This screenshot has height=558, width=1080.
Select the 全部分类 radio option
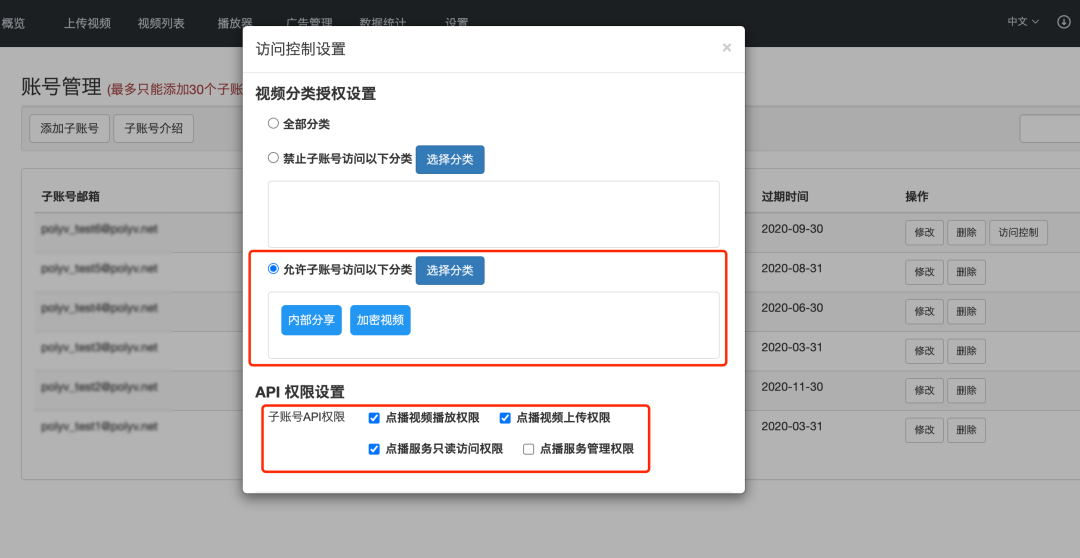[273, 124]
